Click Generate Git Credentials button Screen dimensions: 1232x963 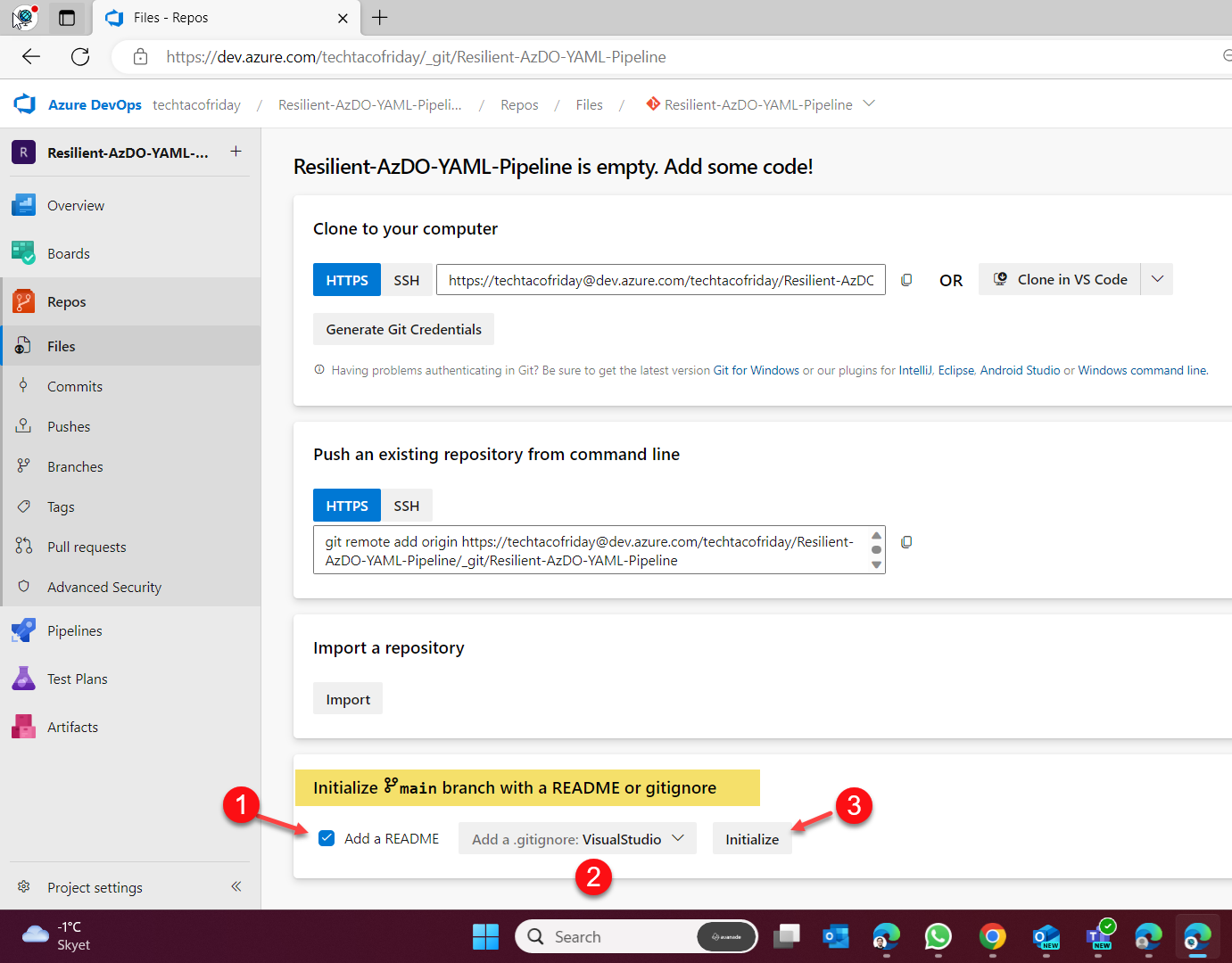coord(403,329)
